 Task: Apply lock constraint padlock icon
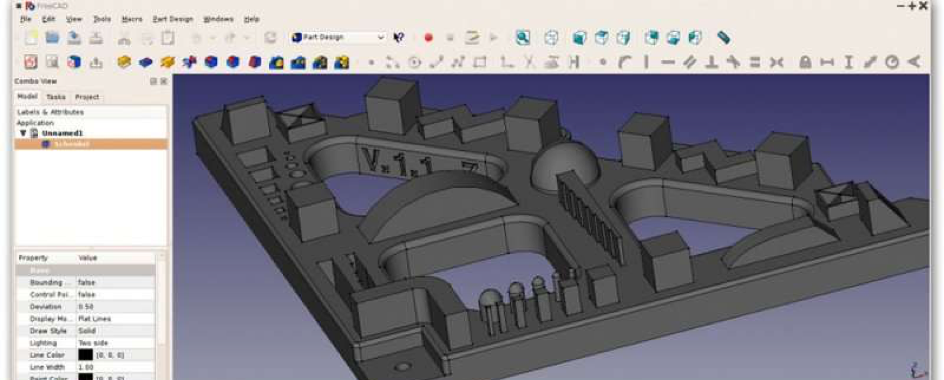[x=805, y=62]
